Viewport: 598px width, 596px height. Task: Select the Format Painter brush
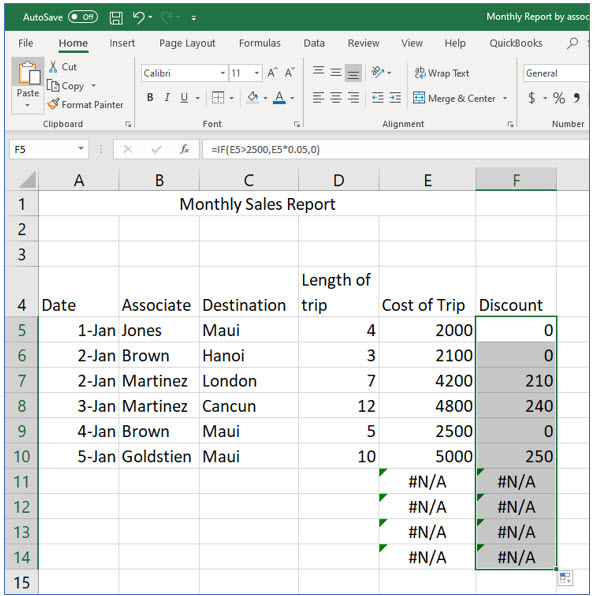(x=53, y=104)
